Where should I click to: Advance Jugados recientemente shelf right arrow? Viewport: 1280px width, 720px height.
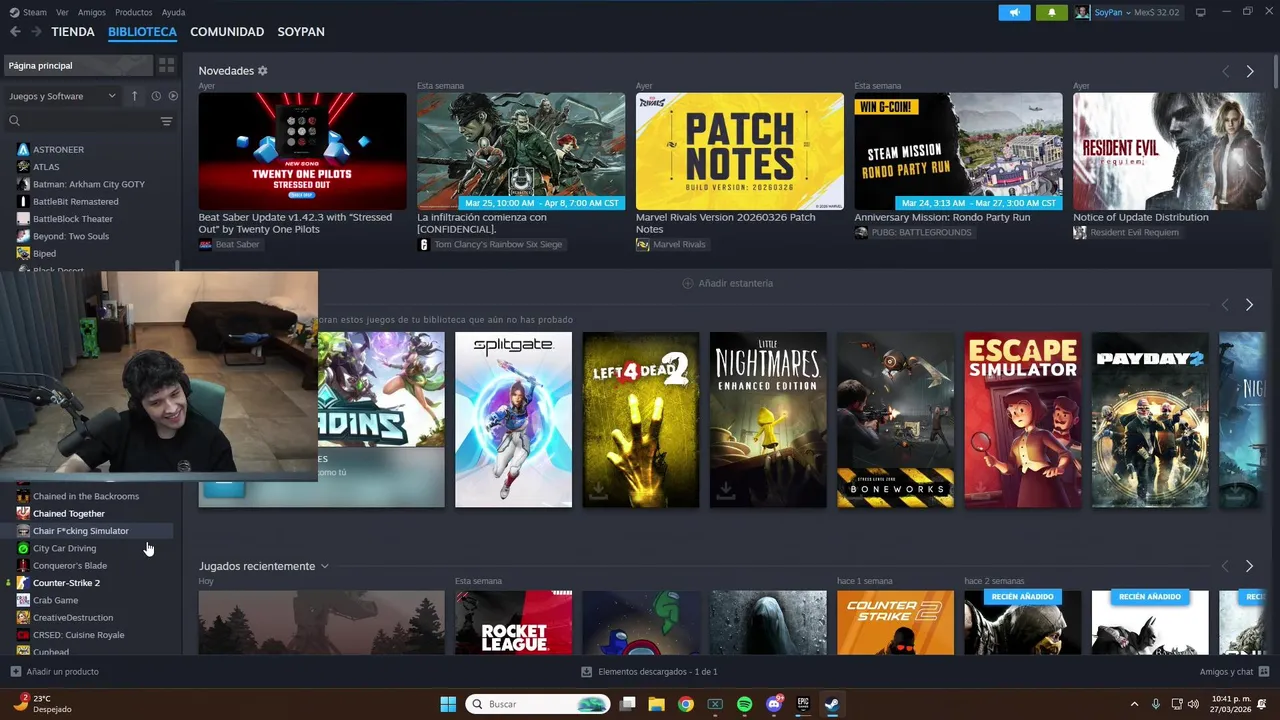pos(1249,566)
